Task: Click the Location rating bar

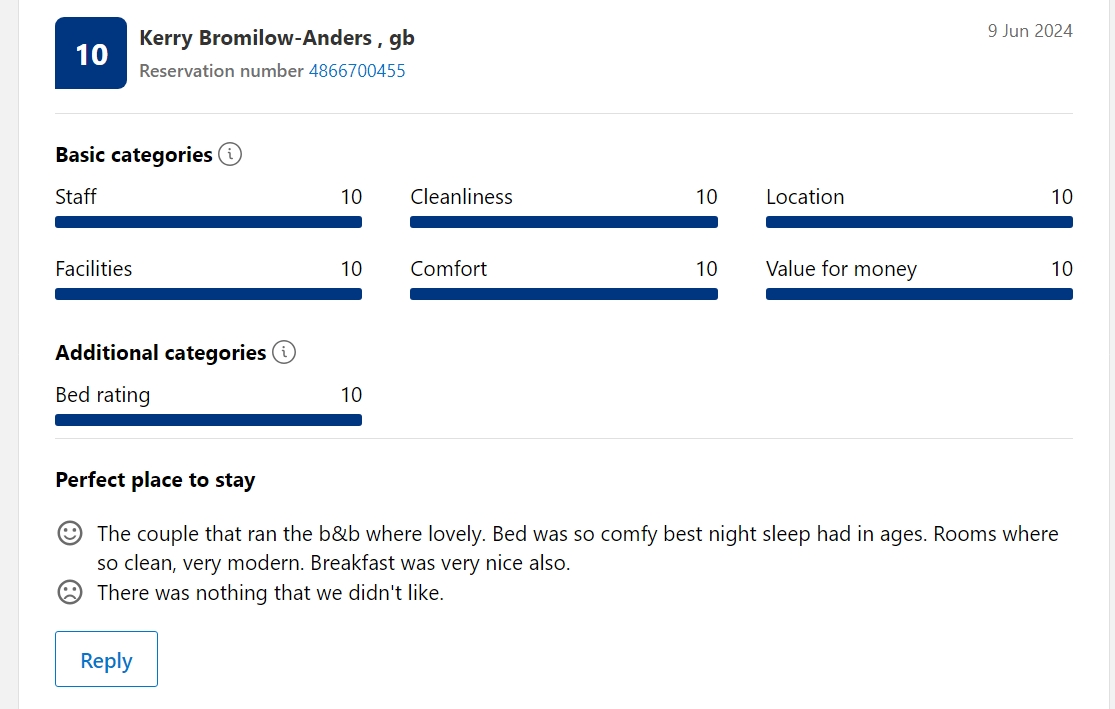Action: coord(919,222)
